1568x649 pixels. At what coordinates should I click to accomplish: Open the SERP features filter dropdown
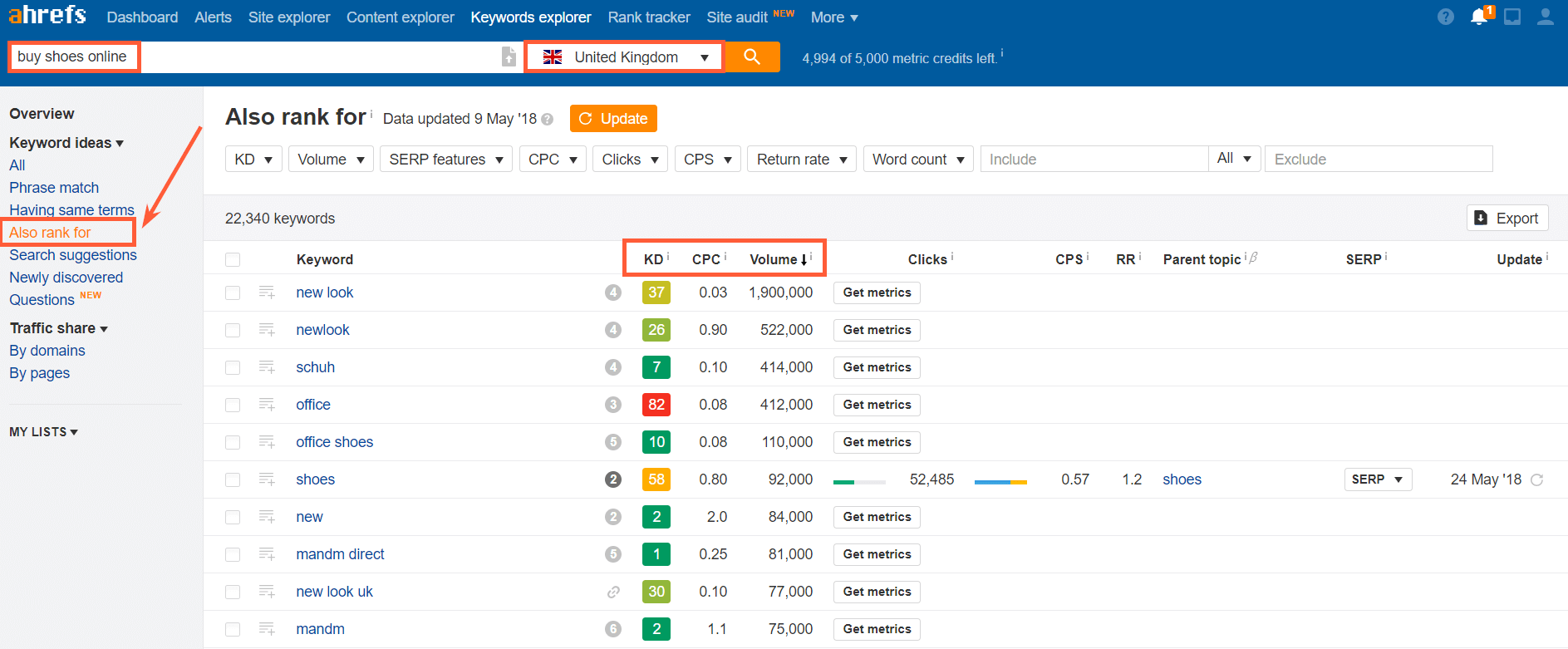click(x=446, y=159)
